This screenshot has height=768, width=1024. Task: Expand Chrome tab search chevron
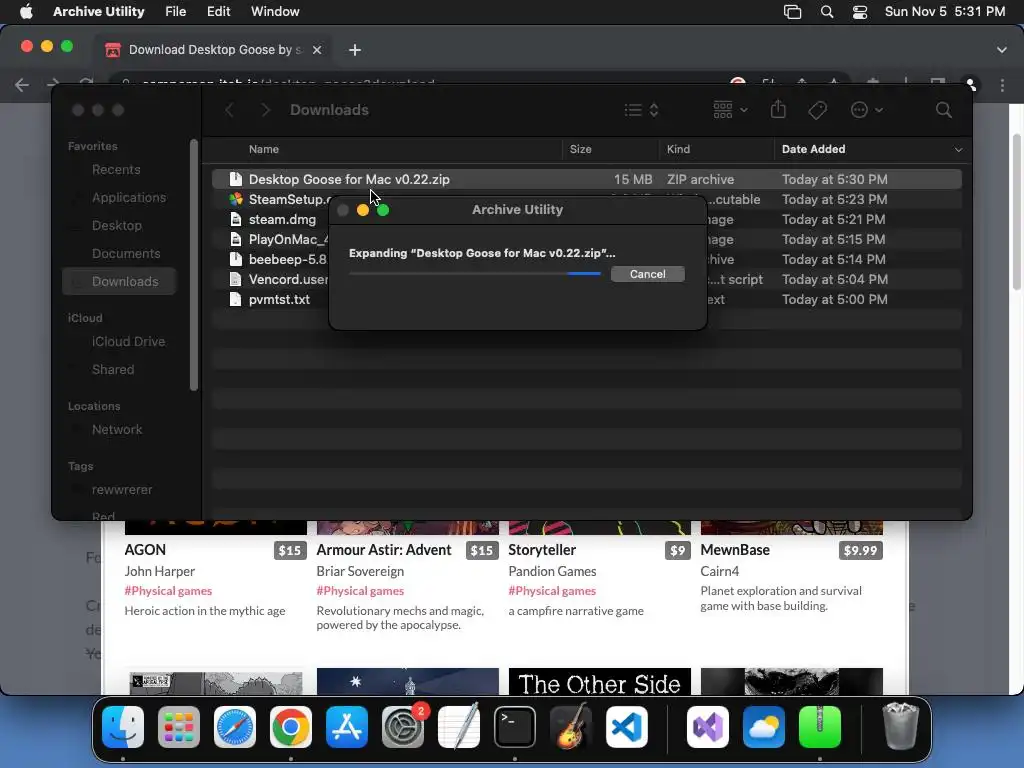click(1001, 50)
